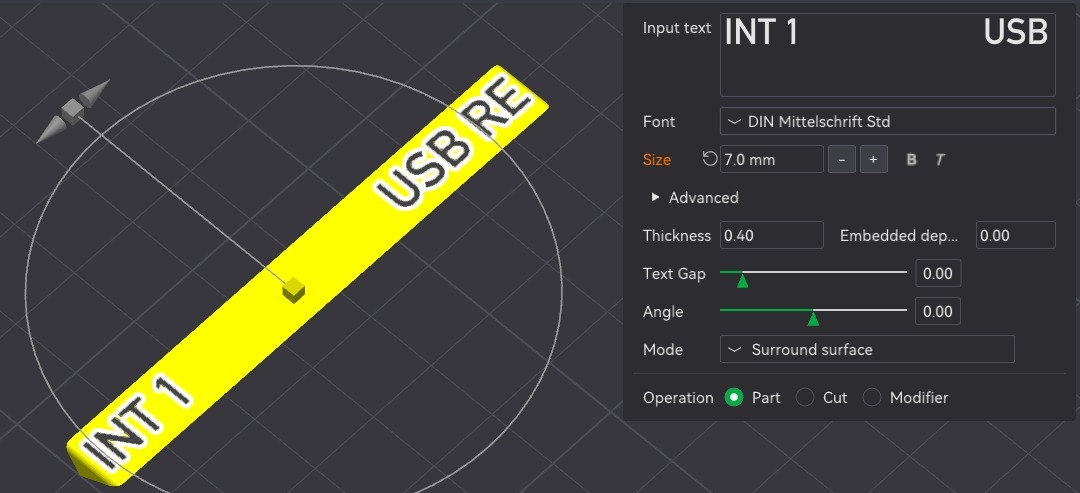1080x493 pixels.
Task: Toggle the Italic text style icon
Action: (x=940, y=160)
